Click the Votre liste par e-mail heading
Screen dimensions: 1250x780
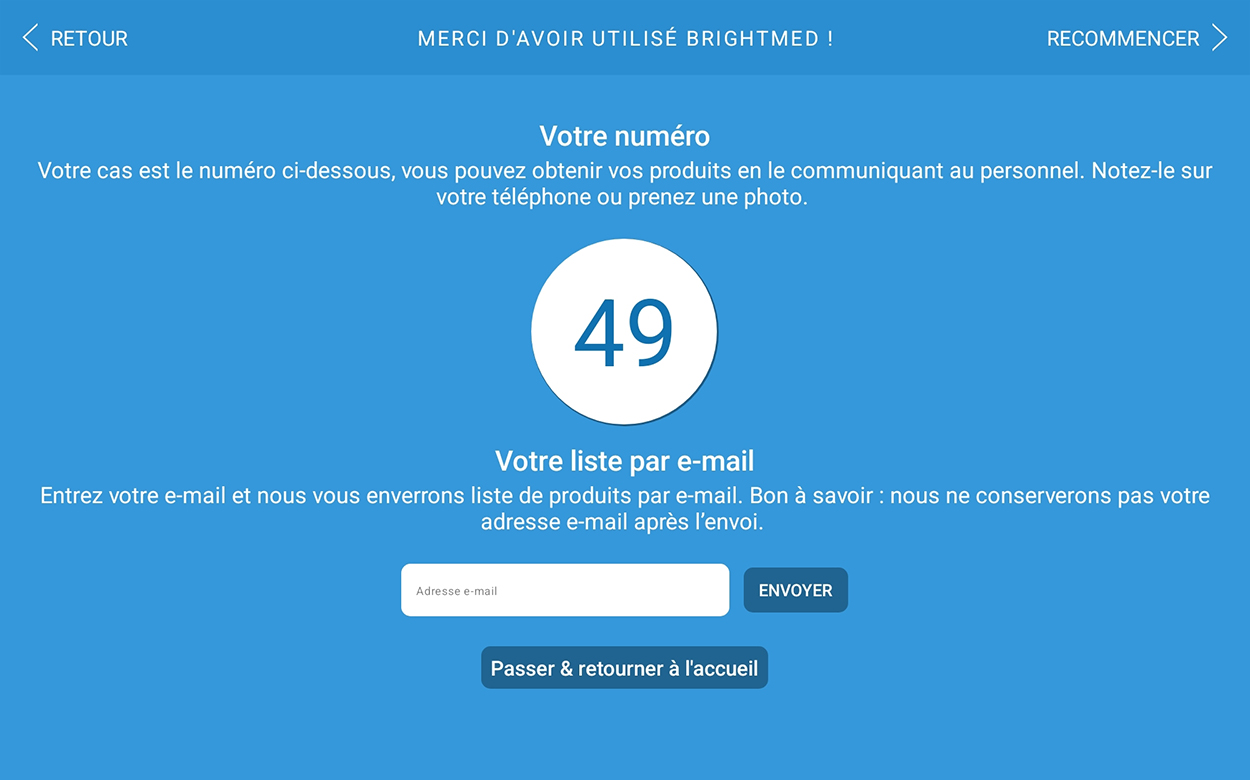[624, 461]
